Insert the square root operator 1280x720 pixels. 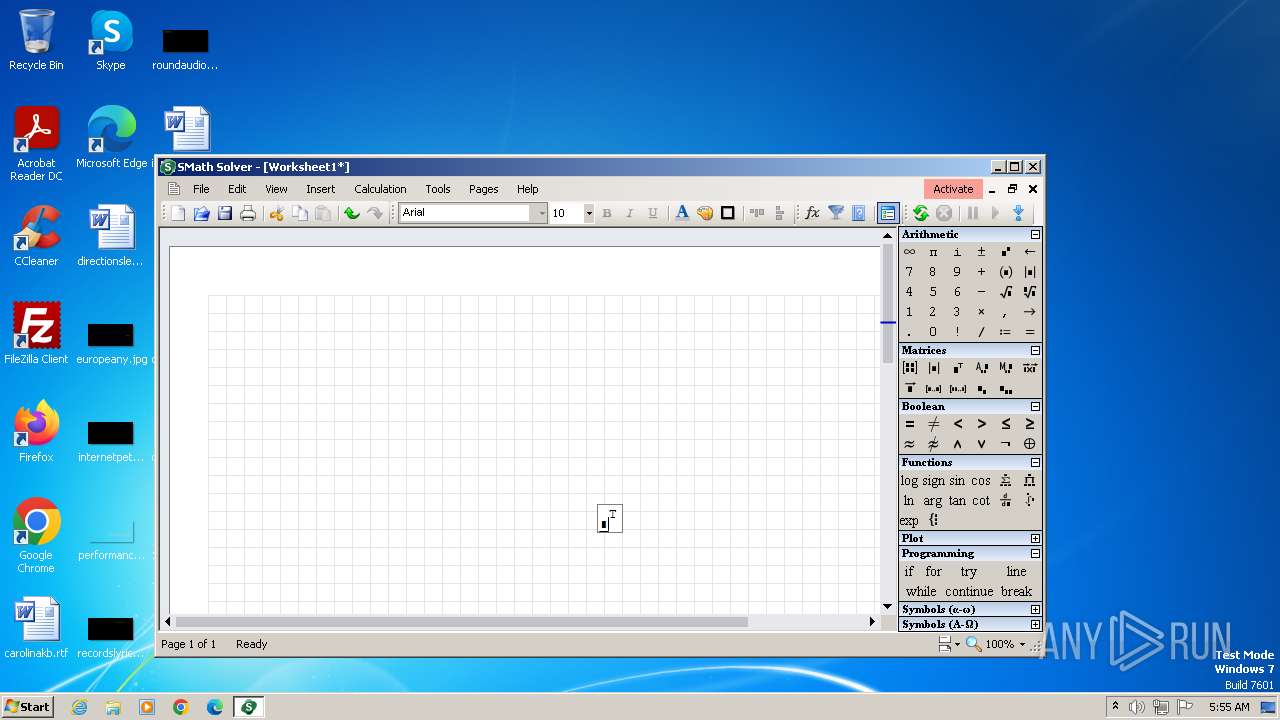1006,292
